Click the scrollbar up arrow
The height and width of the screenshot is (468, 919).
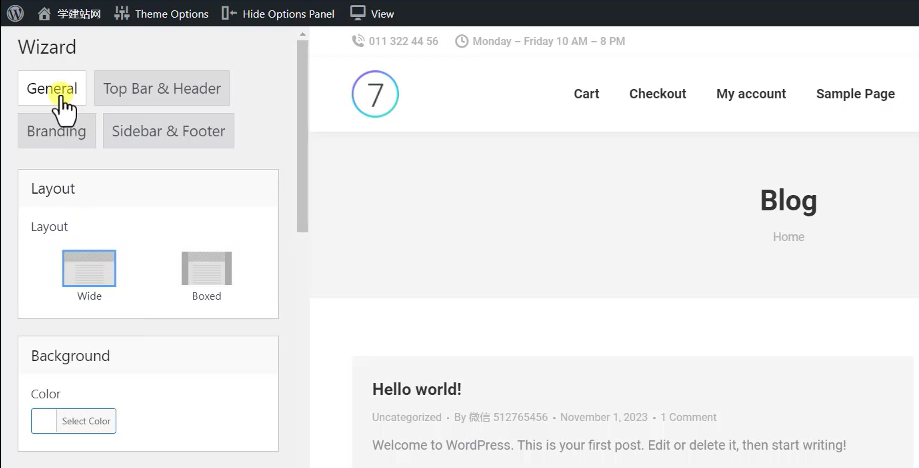pyautogui.click(x=302, y=34)
